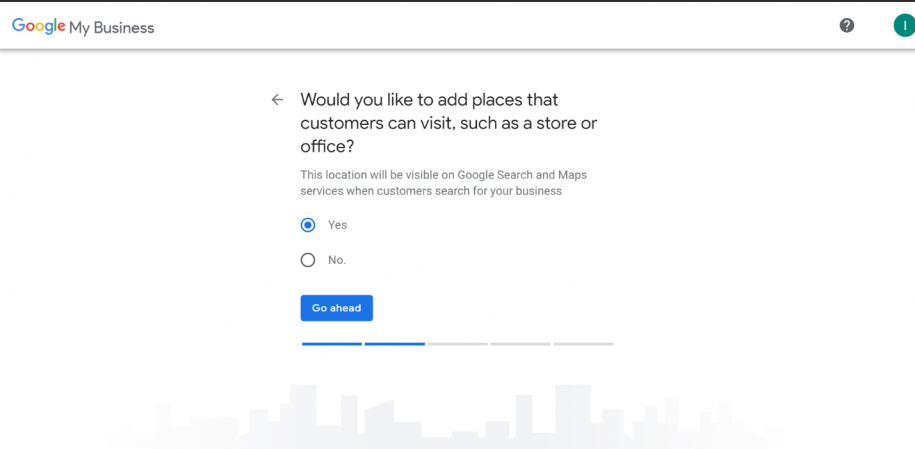Click the "Yes" option label
The width and height of the screenshot is (915, 449).
(x=338, y=225)
